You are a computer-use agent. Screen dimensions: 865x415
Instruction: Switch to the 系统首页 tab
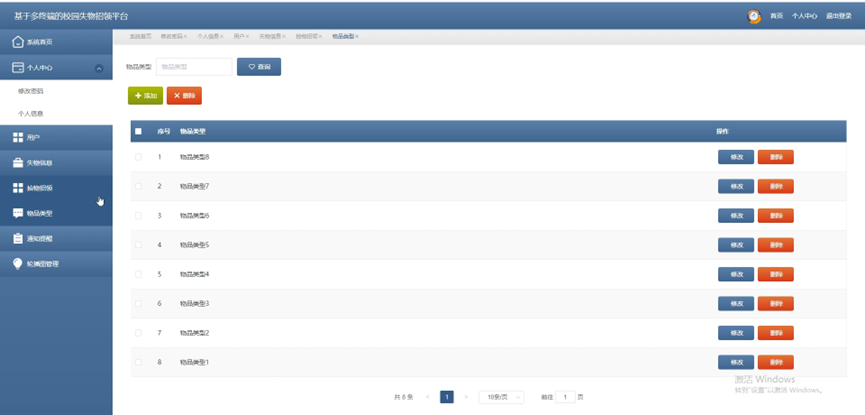click(x=140, y=36)
